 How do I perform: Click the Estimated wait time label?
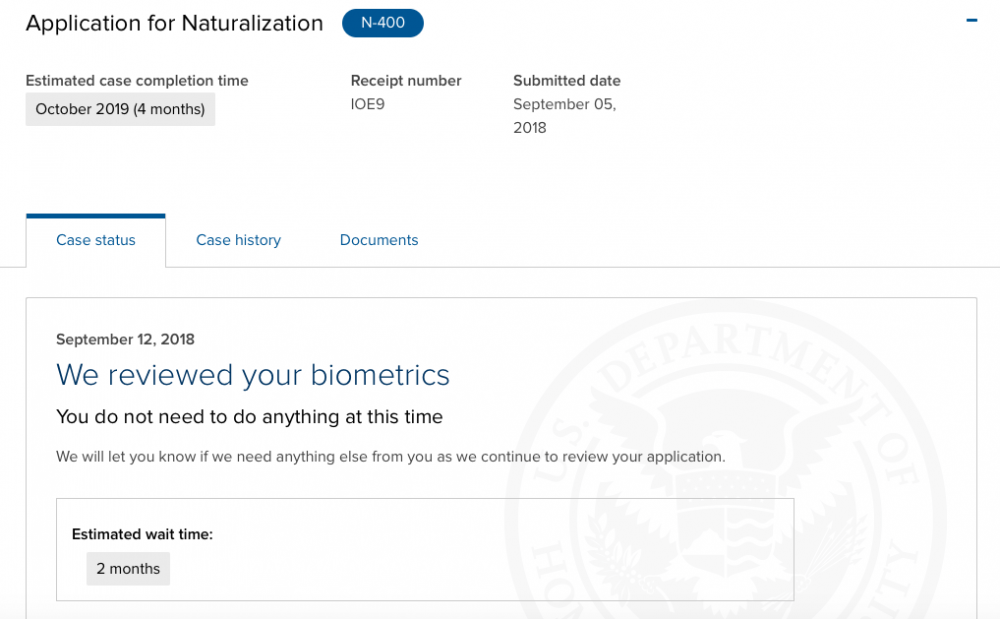tap(142, 534)
